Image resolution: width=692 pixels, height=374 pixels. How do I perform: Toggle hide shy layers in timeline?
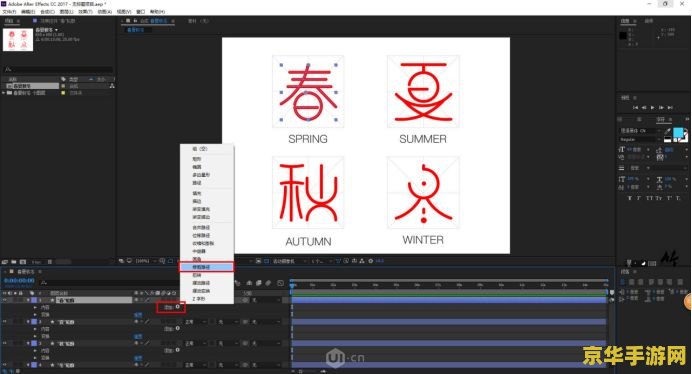pos(249,283)
